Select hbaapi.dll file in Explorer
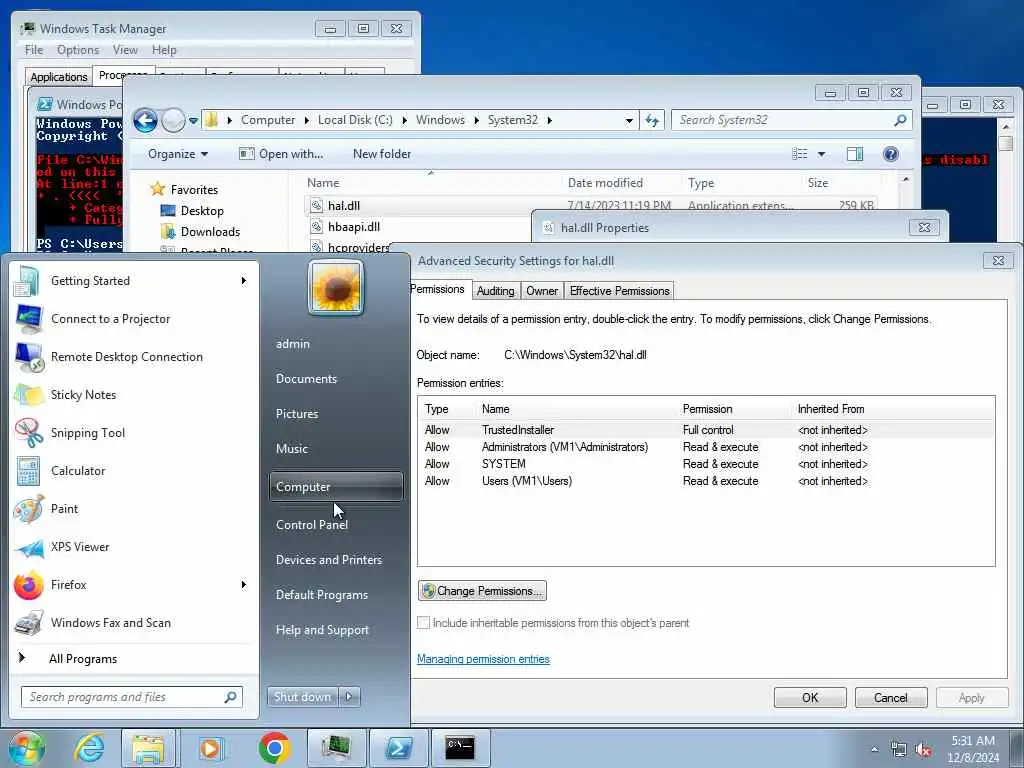The width and height of the screenshot is (1024, 768). [354, 227]
